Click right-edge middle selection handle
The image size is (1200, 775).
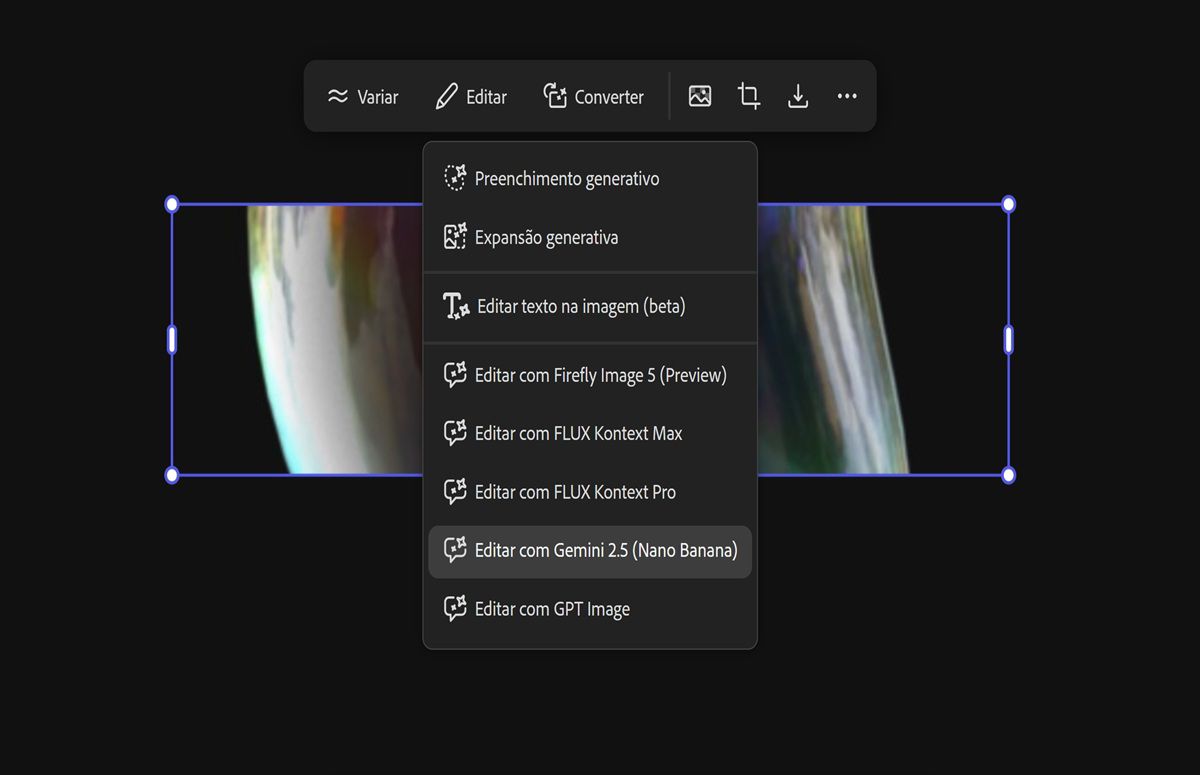1008,340
